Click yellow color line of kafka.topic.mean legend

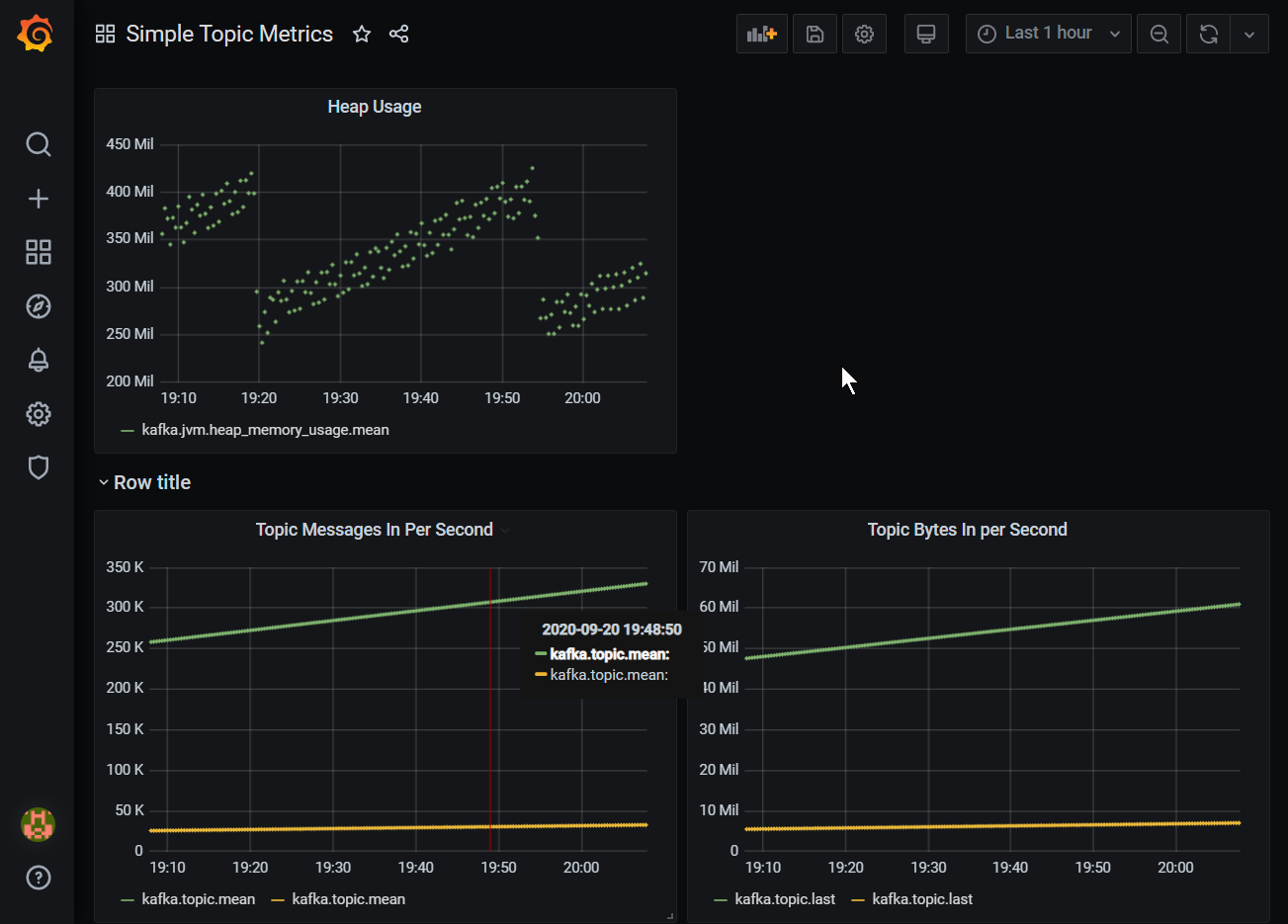(277, 900)
